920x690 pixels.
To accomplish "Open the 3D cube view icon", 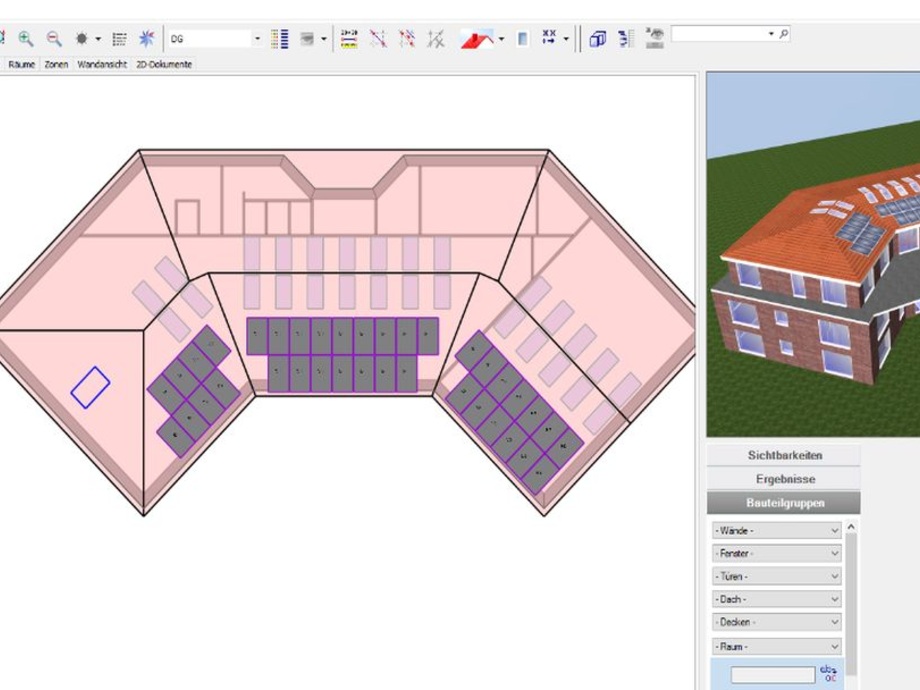I will pyautogui.click(x=597, y=39).
